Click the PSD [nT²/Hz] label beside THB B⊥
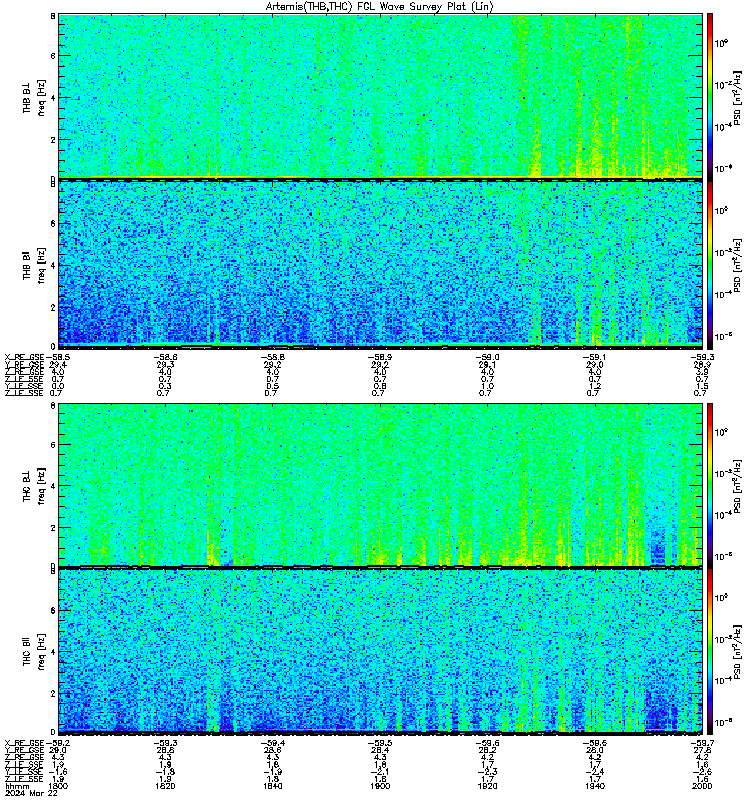Image resolution: width=750 pixels, height=800 pixels. pyautogui.click(x=738, y=98)
